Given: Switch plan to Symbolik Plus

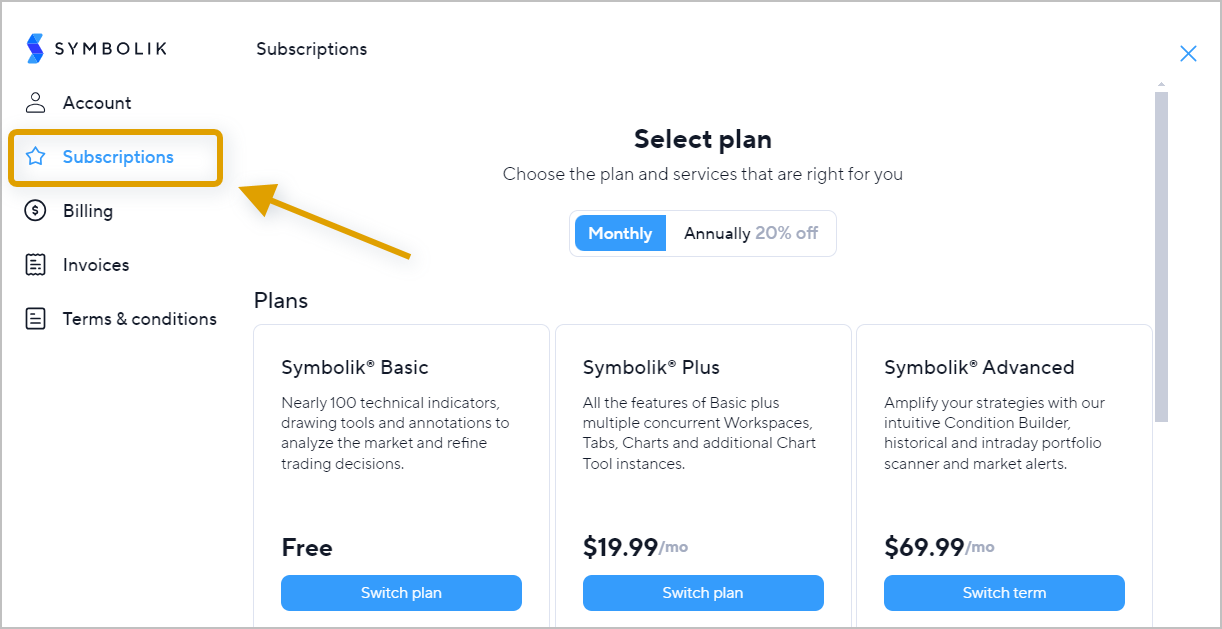Looking at the screenshot, I should (x=703, y=593).
